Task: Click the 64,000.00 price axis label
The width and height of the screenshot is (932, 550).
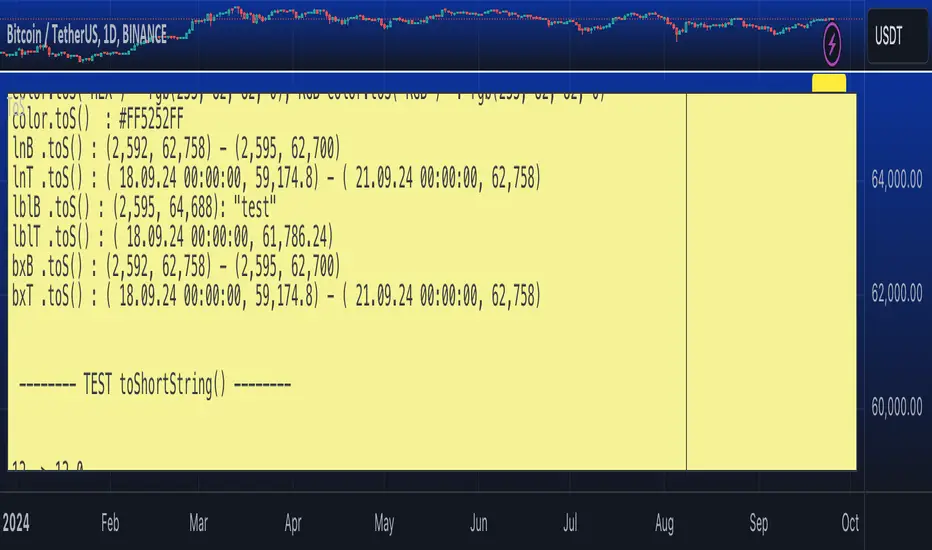Action: (897, 179)
